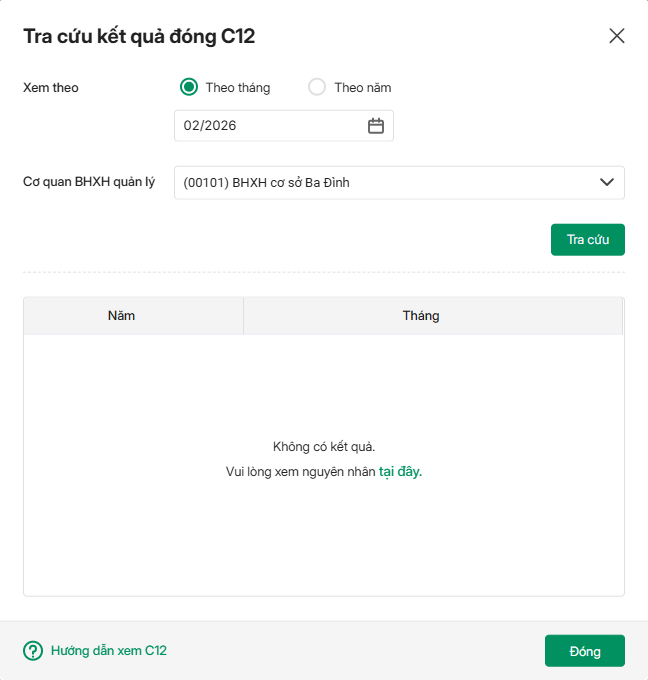Expand the BHXH agency dropdown chevron arrow
The width and height of the screenshot is (648, 680).
pos(606,182)
